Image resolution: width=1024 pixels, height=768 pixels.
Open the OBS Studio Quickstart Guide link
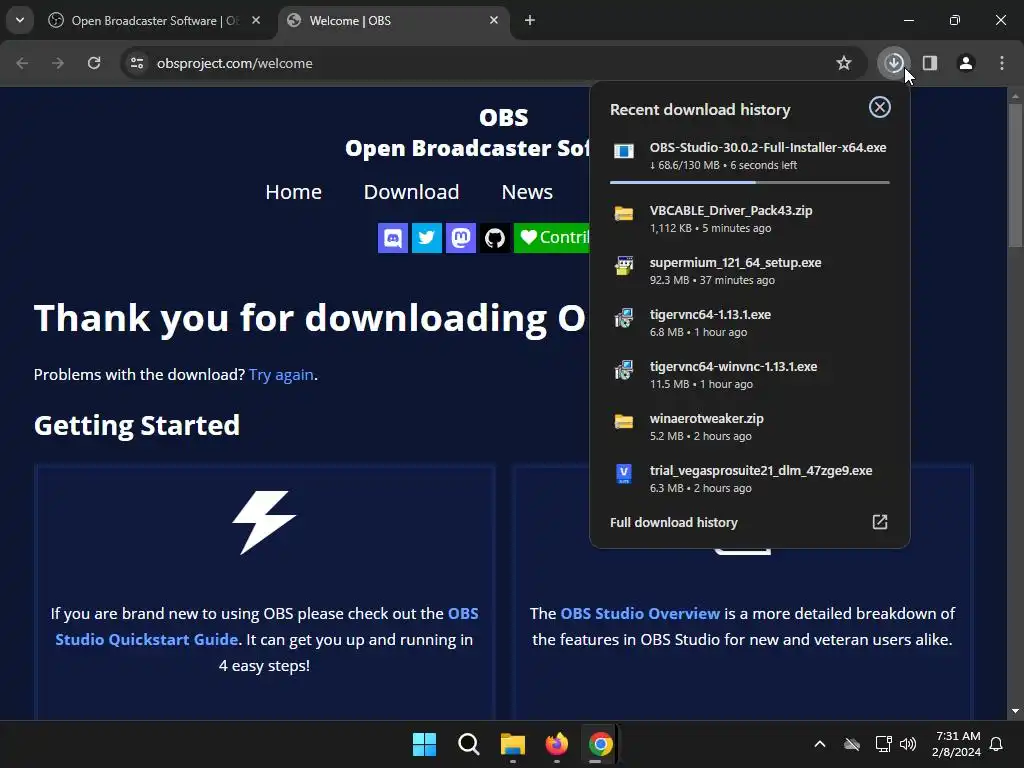pyautogui.click(x=146, y=639)
